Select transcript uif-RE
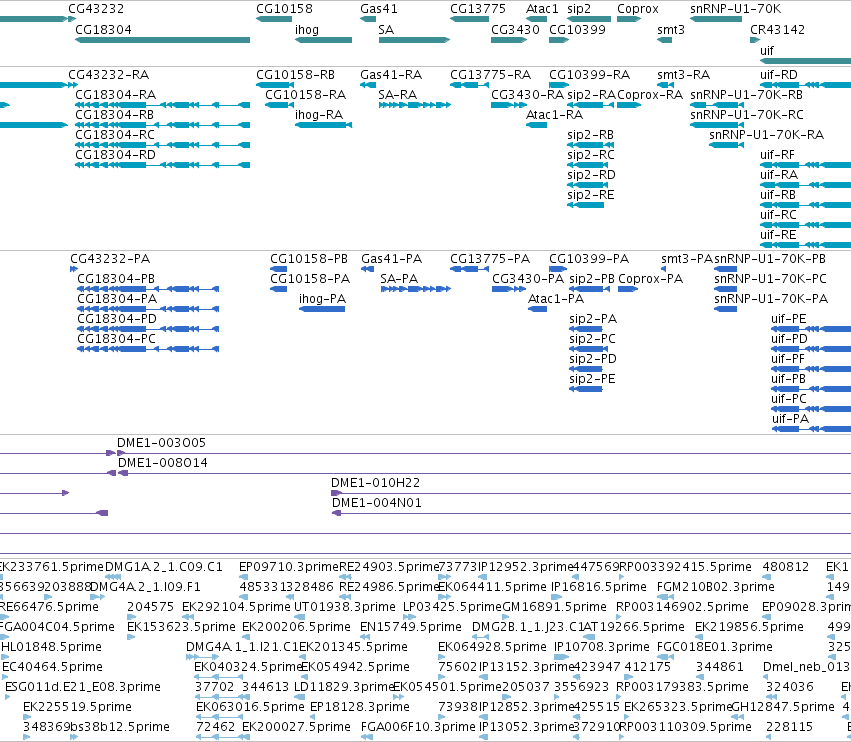851x742 pixels. pos(805,245)
